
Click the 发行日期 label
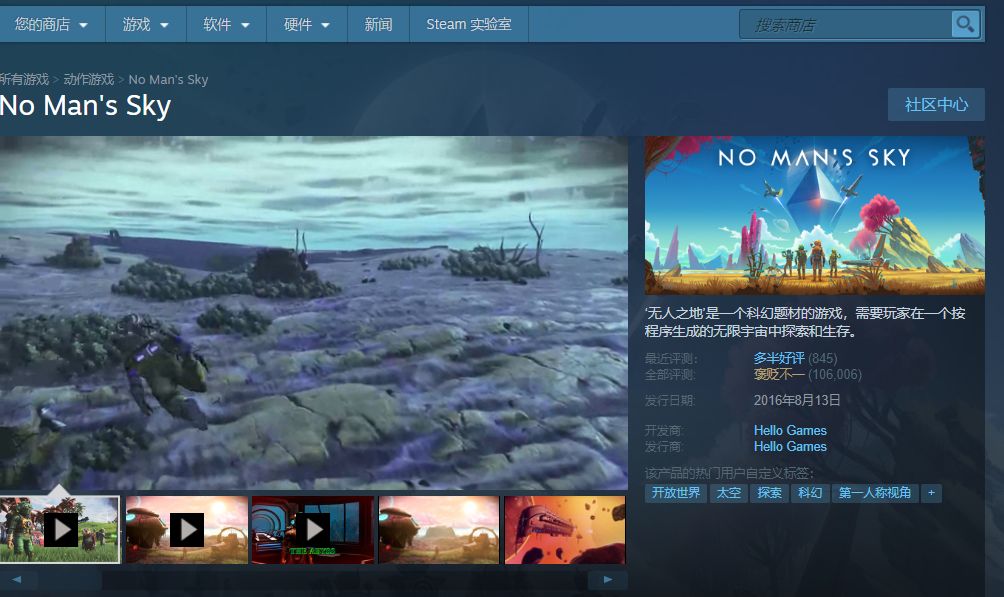point(670,400)
